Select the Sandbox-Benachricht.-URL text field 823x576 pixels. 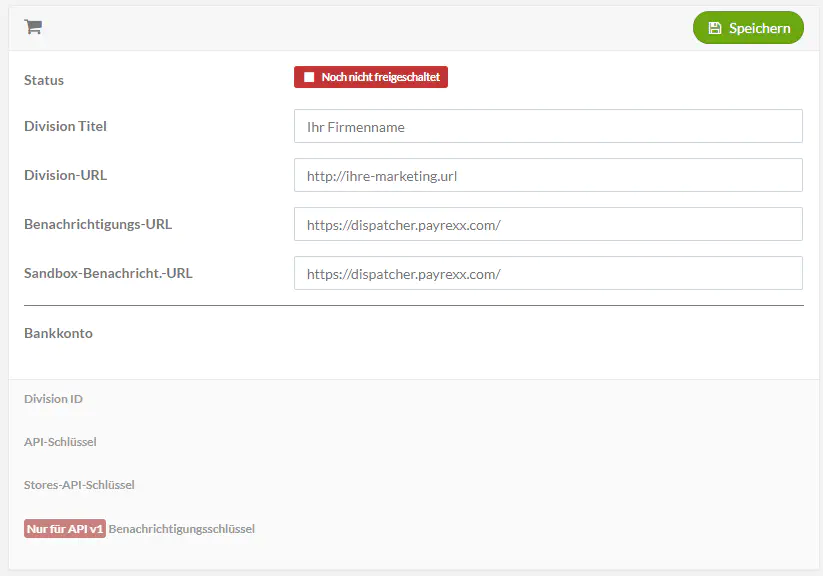point(548,273)
